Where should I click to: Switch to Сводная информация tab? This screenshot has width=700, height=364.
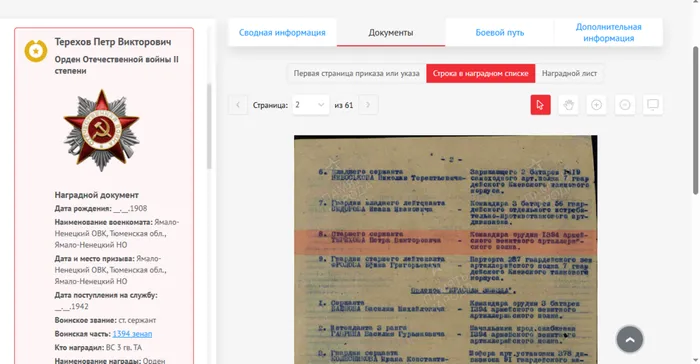coord(282,33)
